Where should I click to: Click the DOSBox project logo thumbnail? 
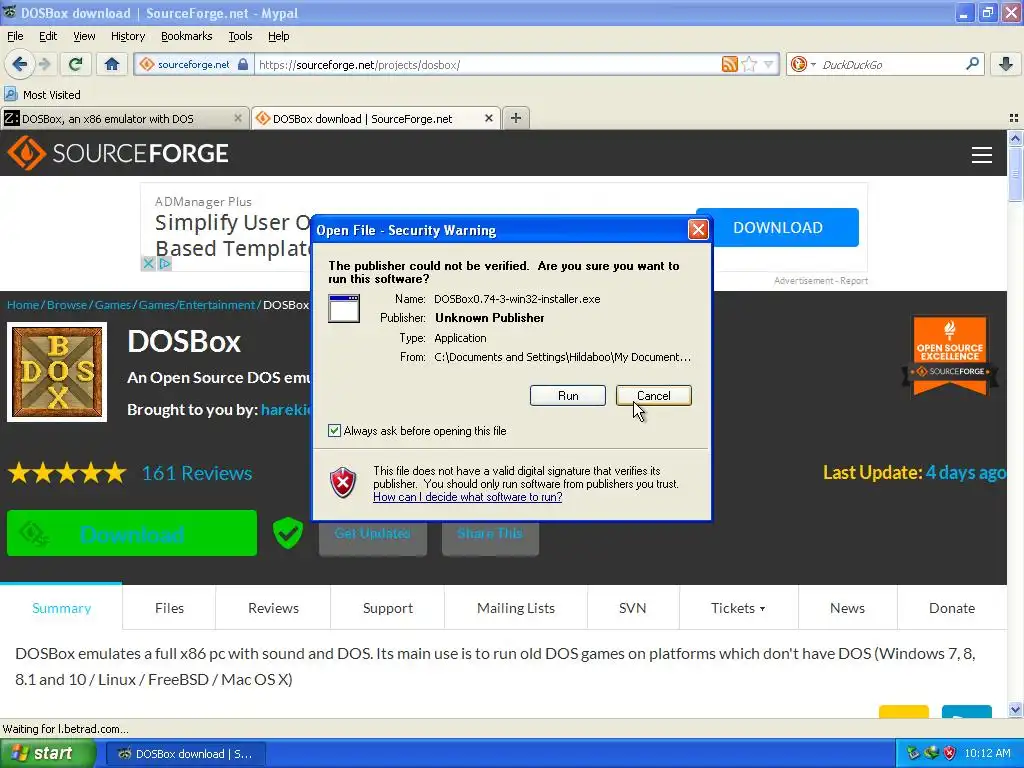(57, 372)
